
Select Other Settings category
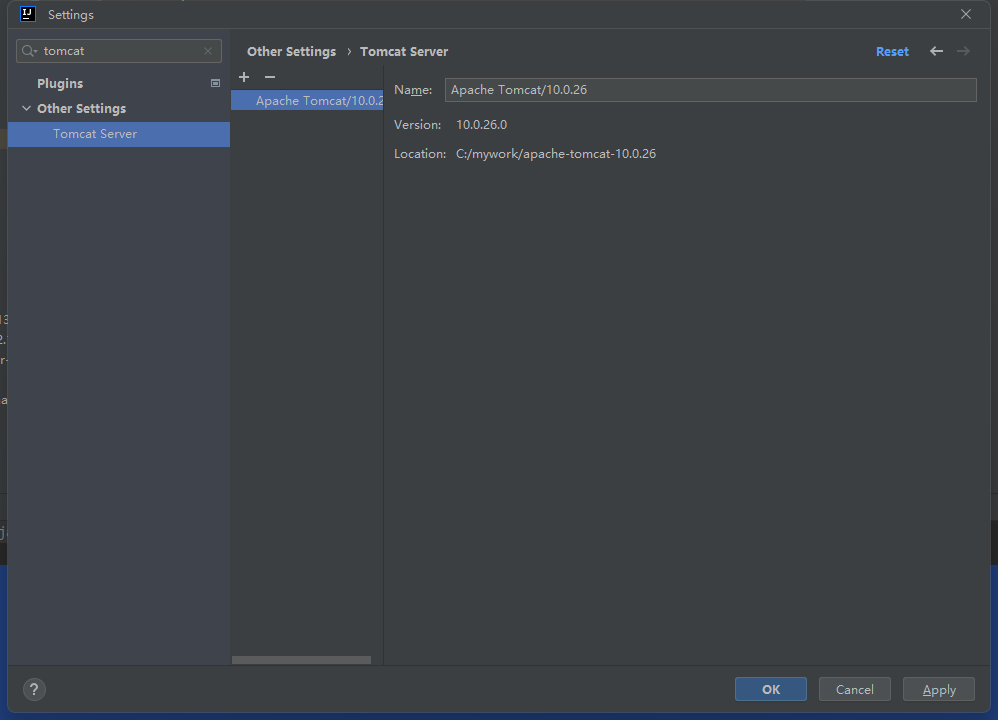(81, 108)
